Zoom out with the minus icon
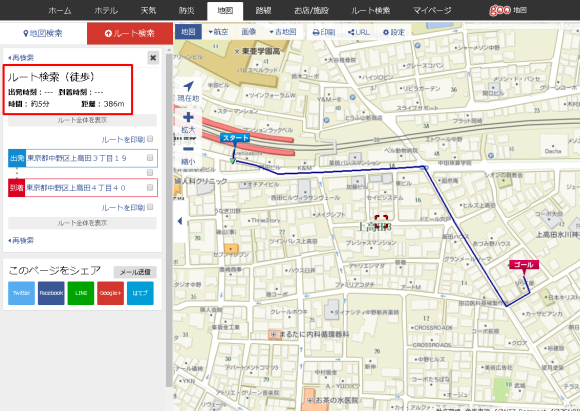580x411 pixels. coord(188,149)
